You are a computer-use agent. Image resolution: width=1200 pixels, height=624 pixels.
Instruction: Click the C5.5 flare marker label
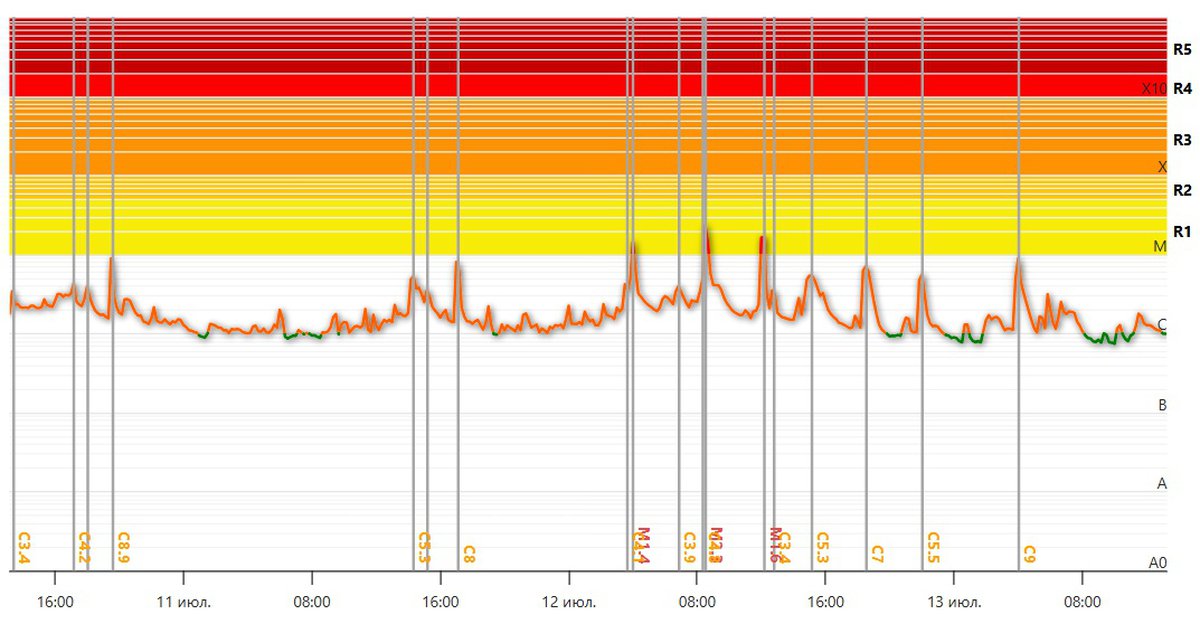tap(933, 548)
